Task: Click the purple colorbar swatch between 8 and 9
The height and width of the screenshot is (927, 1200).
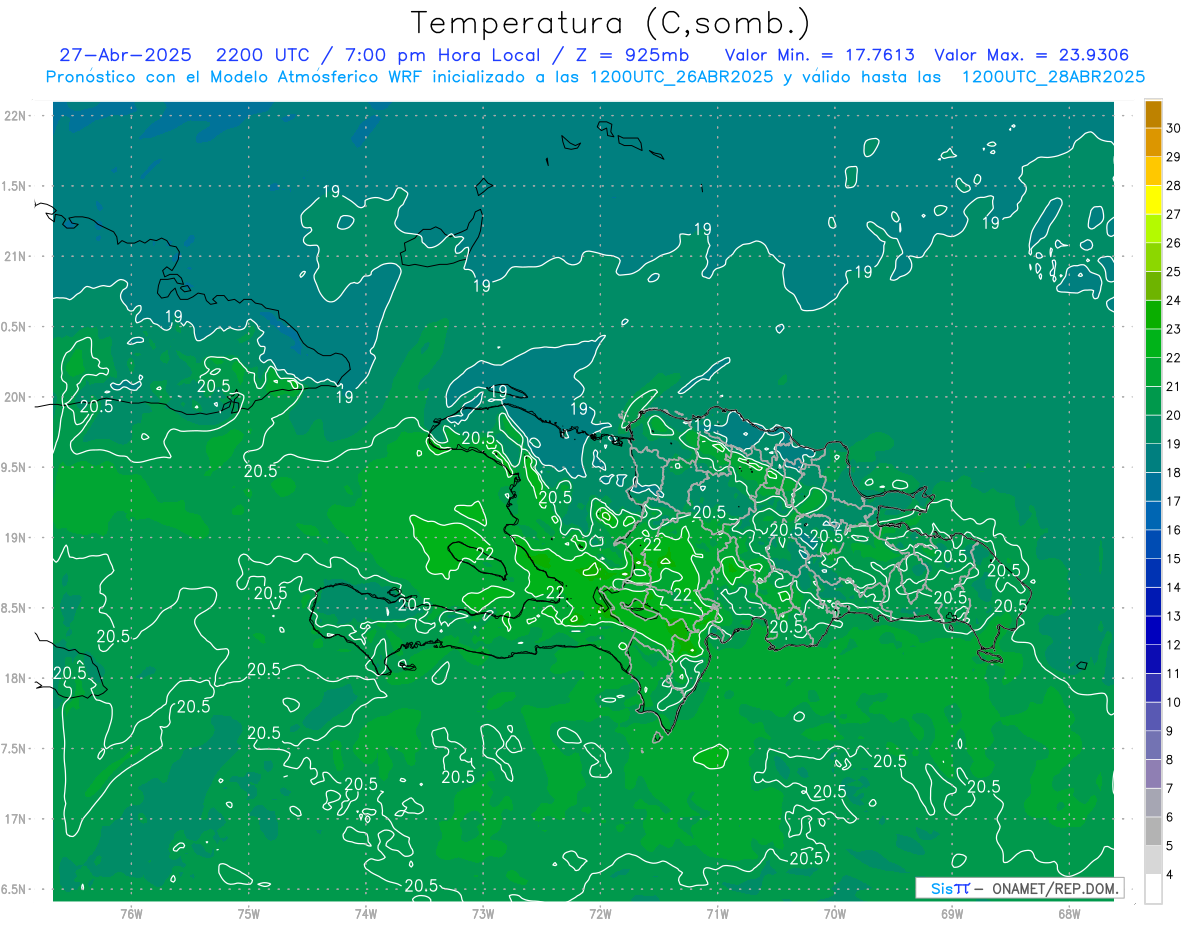Action: [x=1153, y=745]
